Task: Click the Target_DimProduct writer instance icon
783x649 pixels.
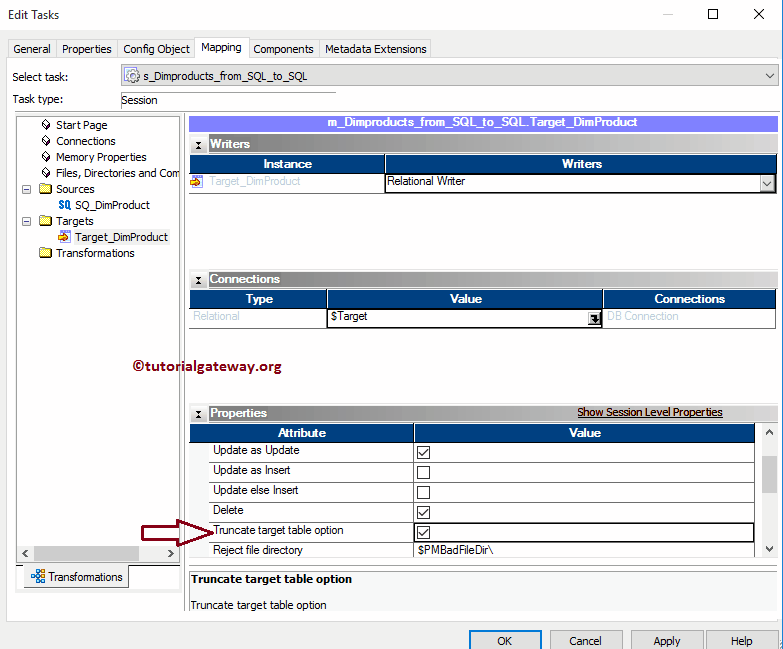Action: pyautogui.click(x=197, y=182)
